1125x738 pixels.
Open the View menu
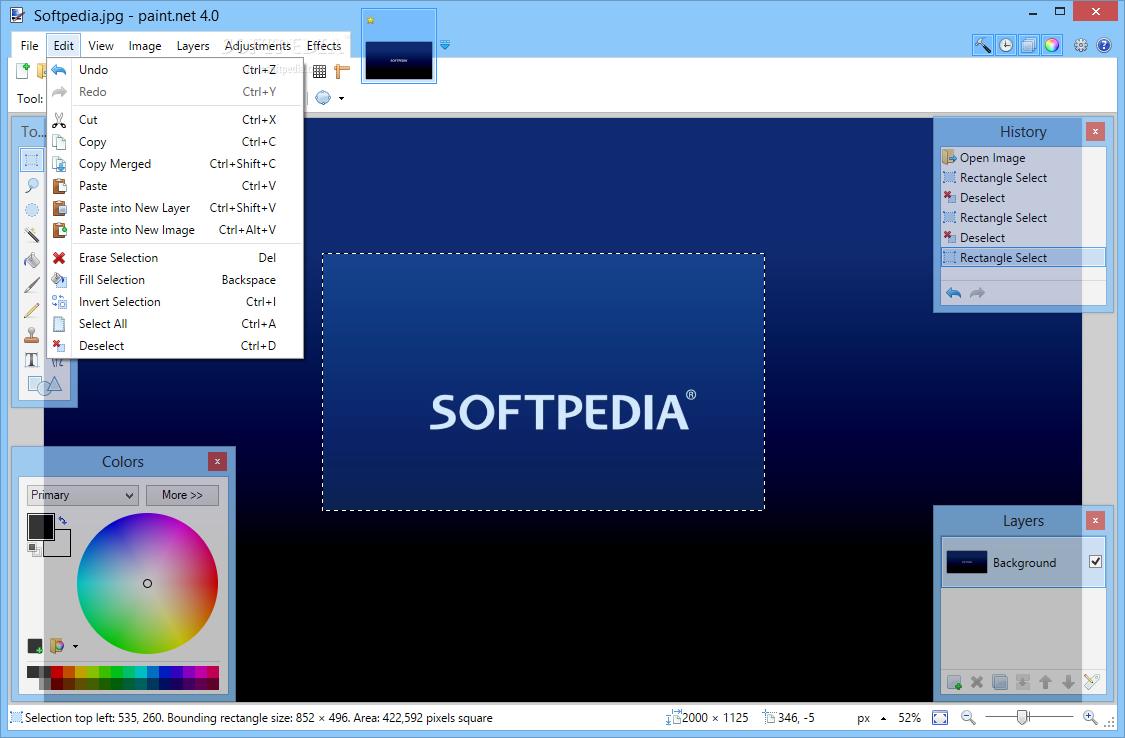[100, 45]
